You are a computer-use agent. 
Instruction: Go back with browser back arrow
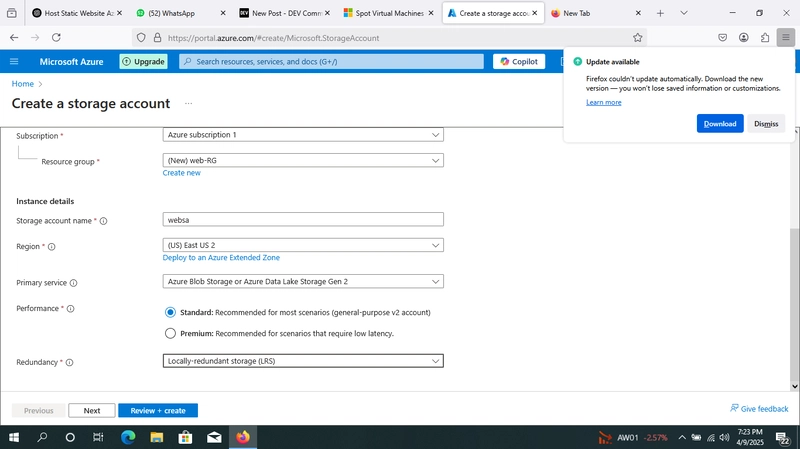(x=14, y=37)
